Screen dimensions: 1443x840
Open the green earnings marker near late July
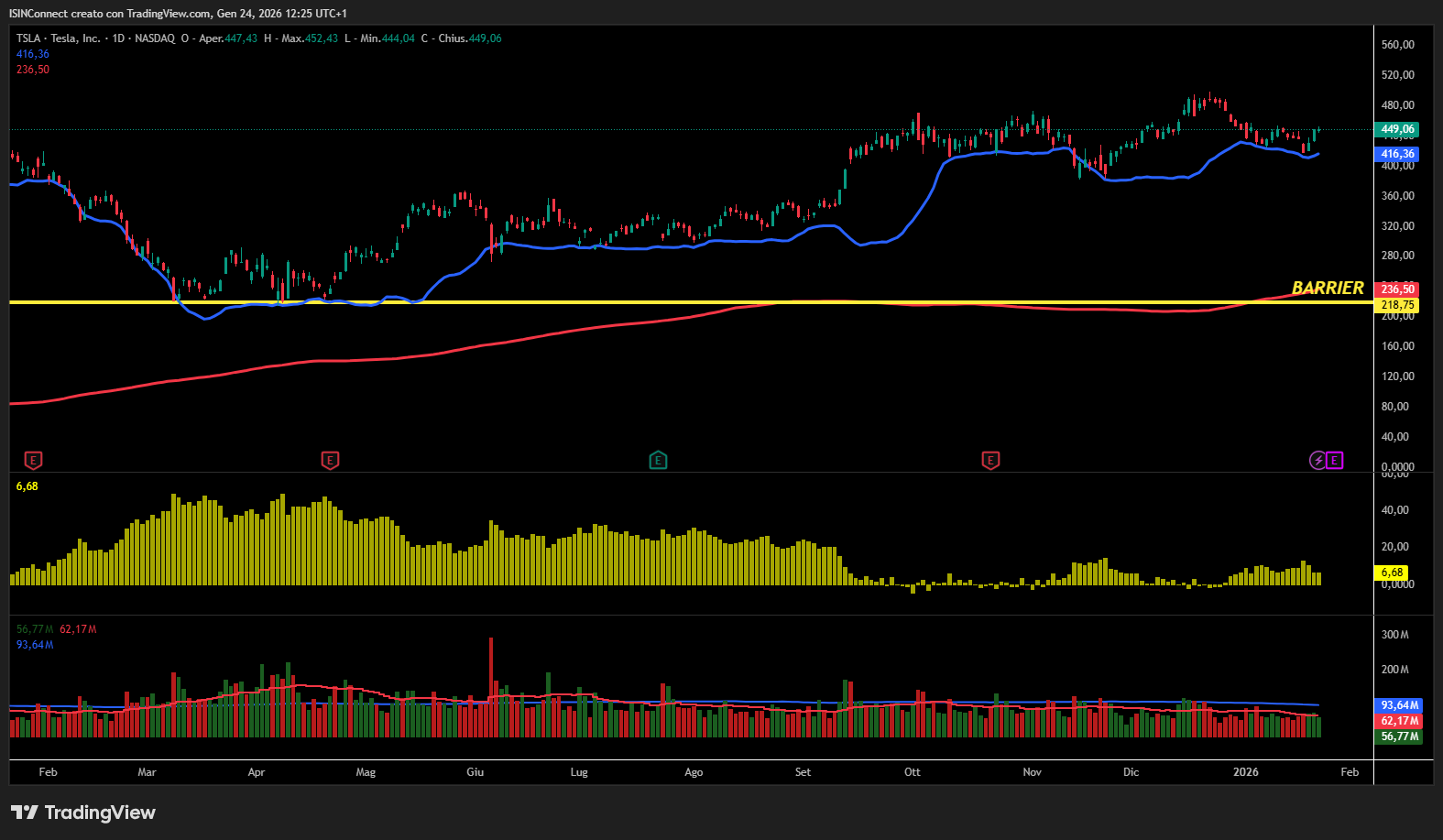point(658,460)
